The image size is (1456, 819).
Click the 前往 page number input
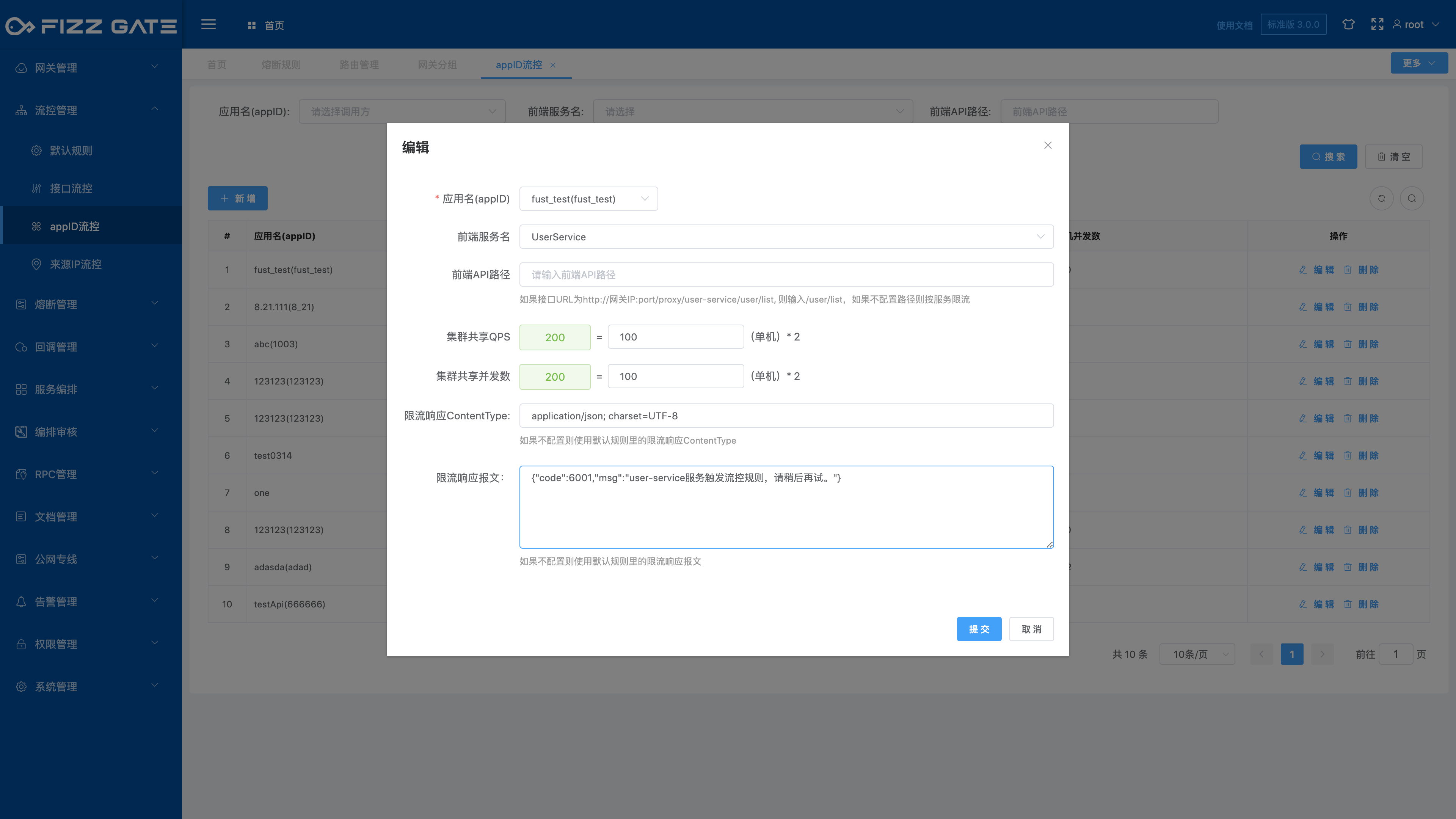pyautogui.click(x=1395, y=654)
